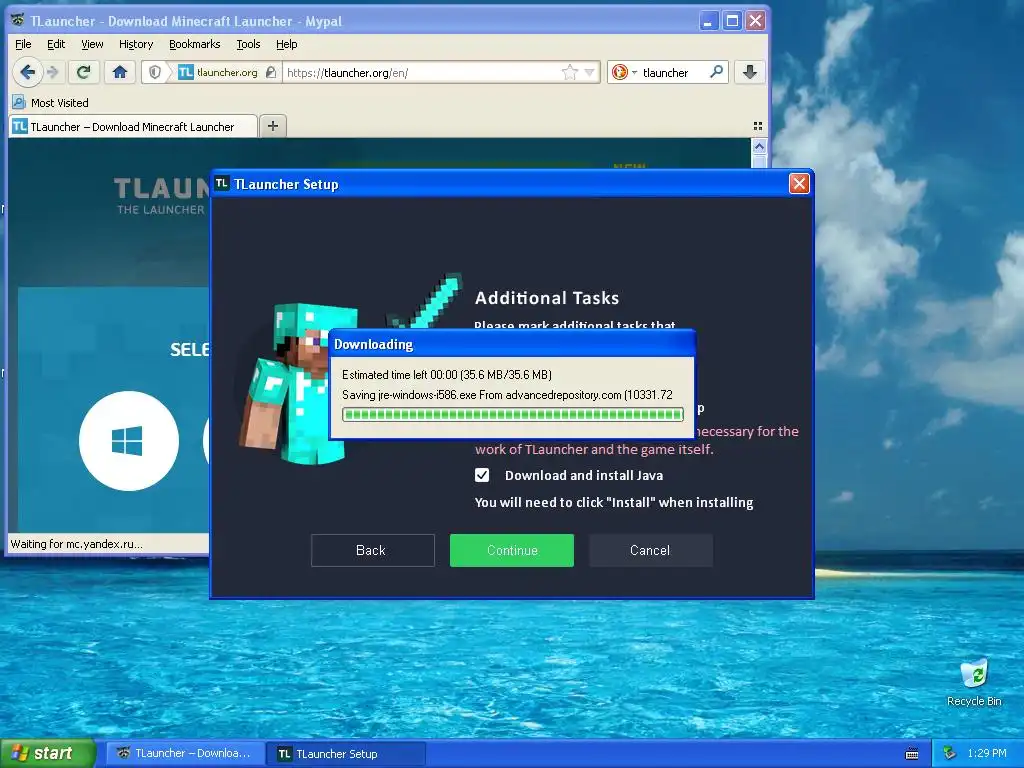
Task: Open the History menu
Action: (x=136, y=44)
